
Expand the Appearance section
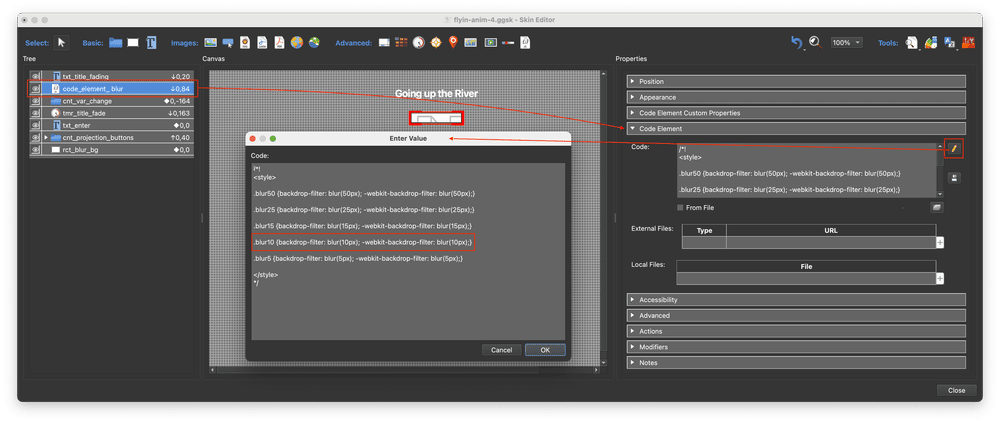796,97
